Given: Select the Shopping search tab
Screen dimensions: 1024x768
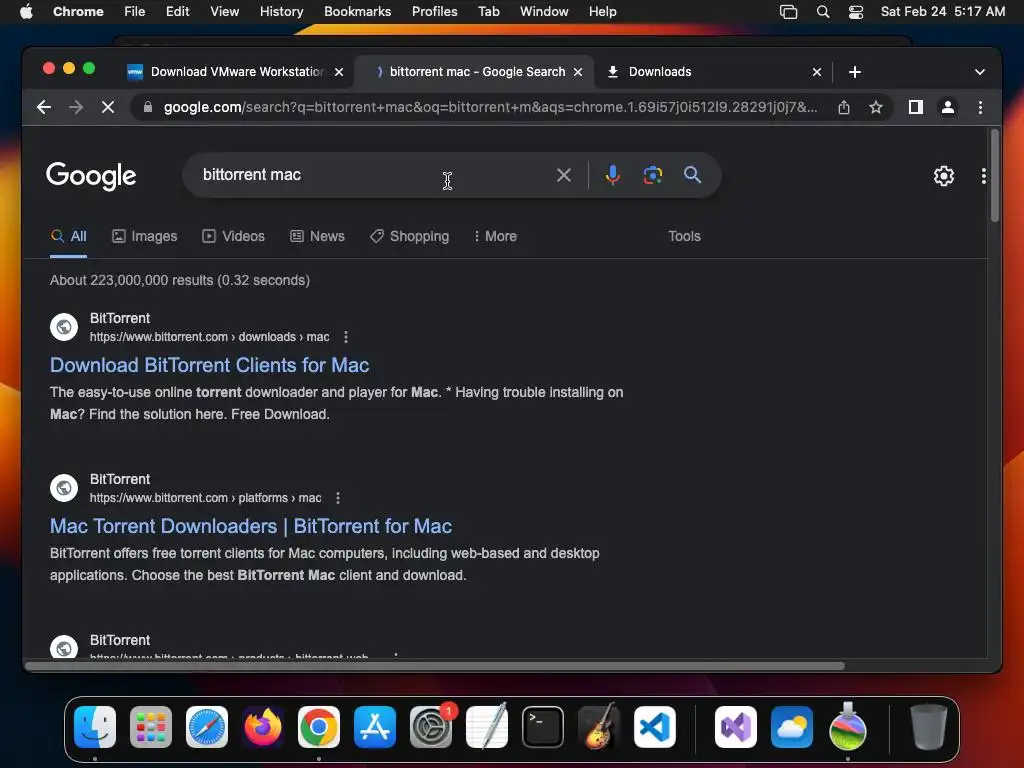Looking at the screenshot, I should coord(409,236).
